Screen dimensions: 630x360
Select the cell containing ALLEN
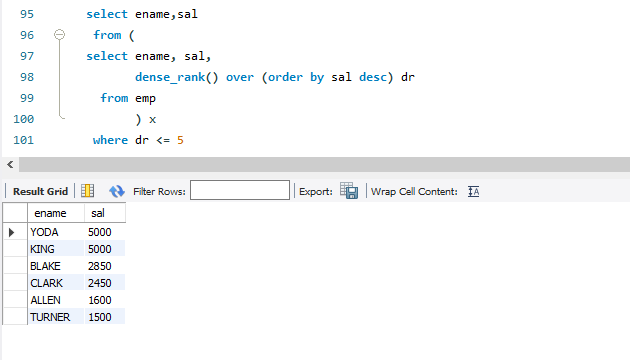pyautogui.click(x=56, y=300)
